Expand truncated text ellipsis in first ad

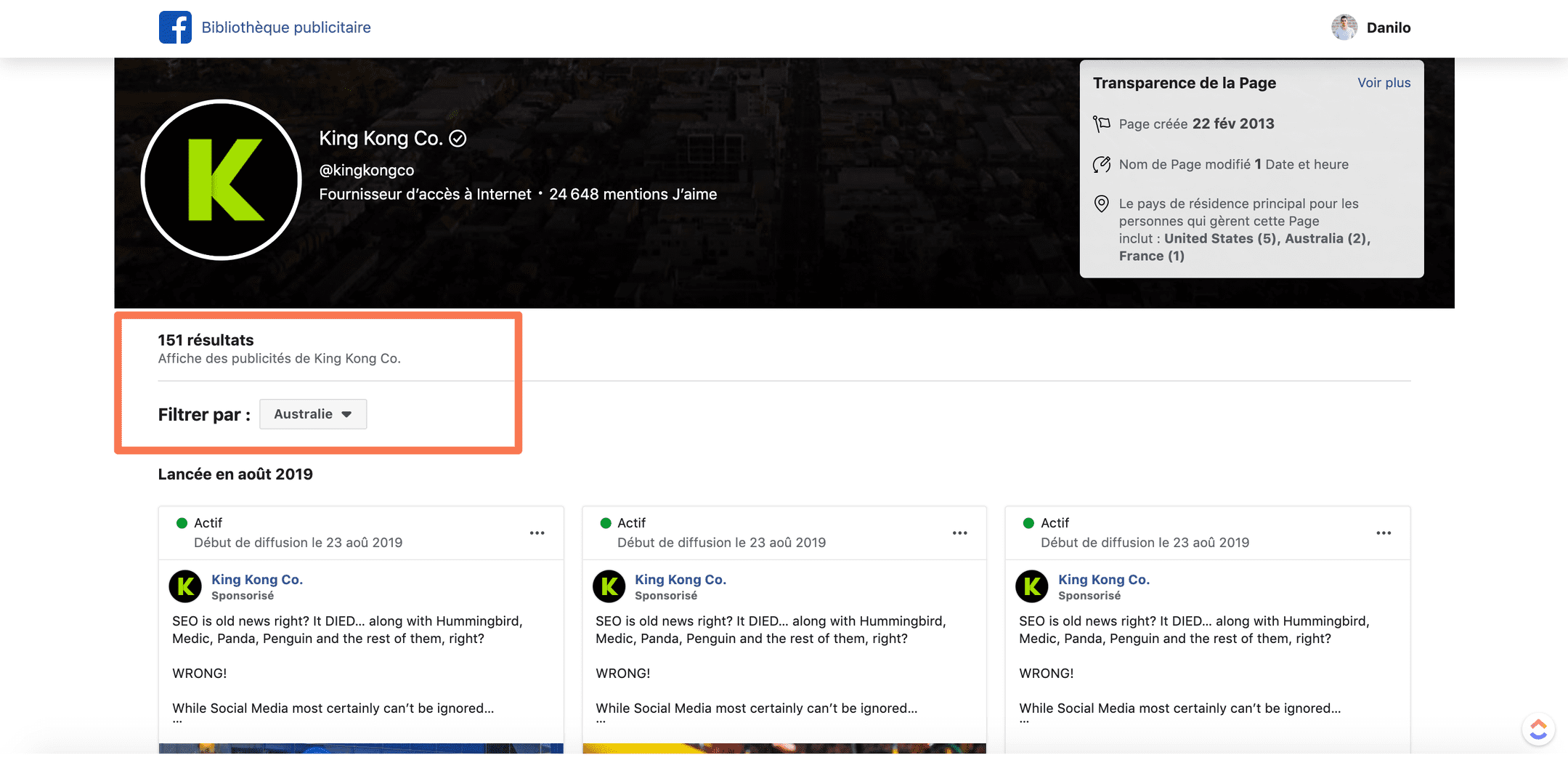click(x=177, y=722)
